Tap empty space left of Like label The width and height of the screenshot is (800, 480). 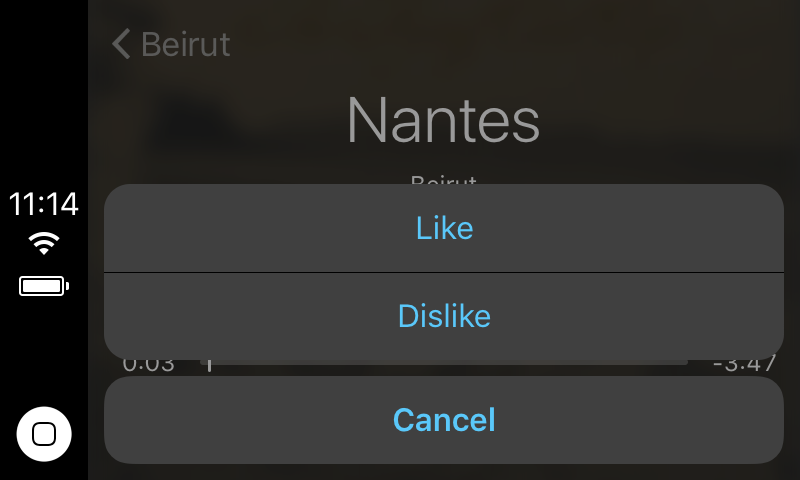tap(250, 229)
